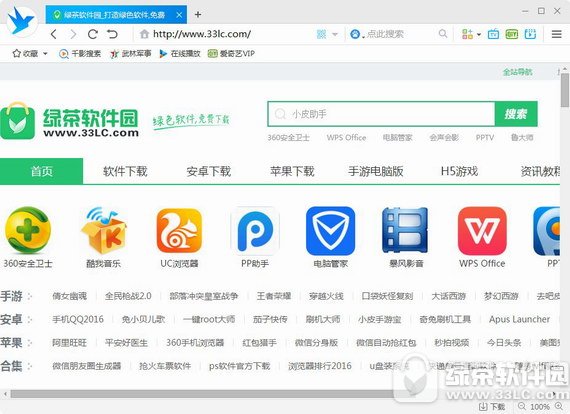This screenshot has height=414, width=570.
Task: Click the blue TV toolbar icon
Action: coord(493,34)
